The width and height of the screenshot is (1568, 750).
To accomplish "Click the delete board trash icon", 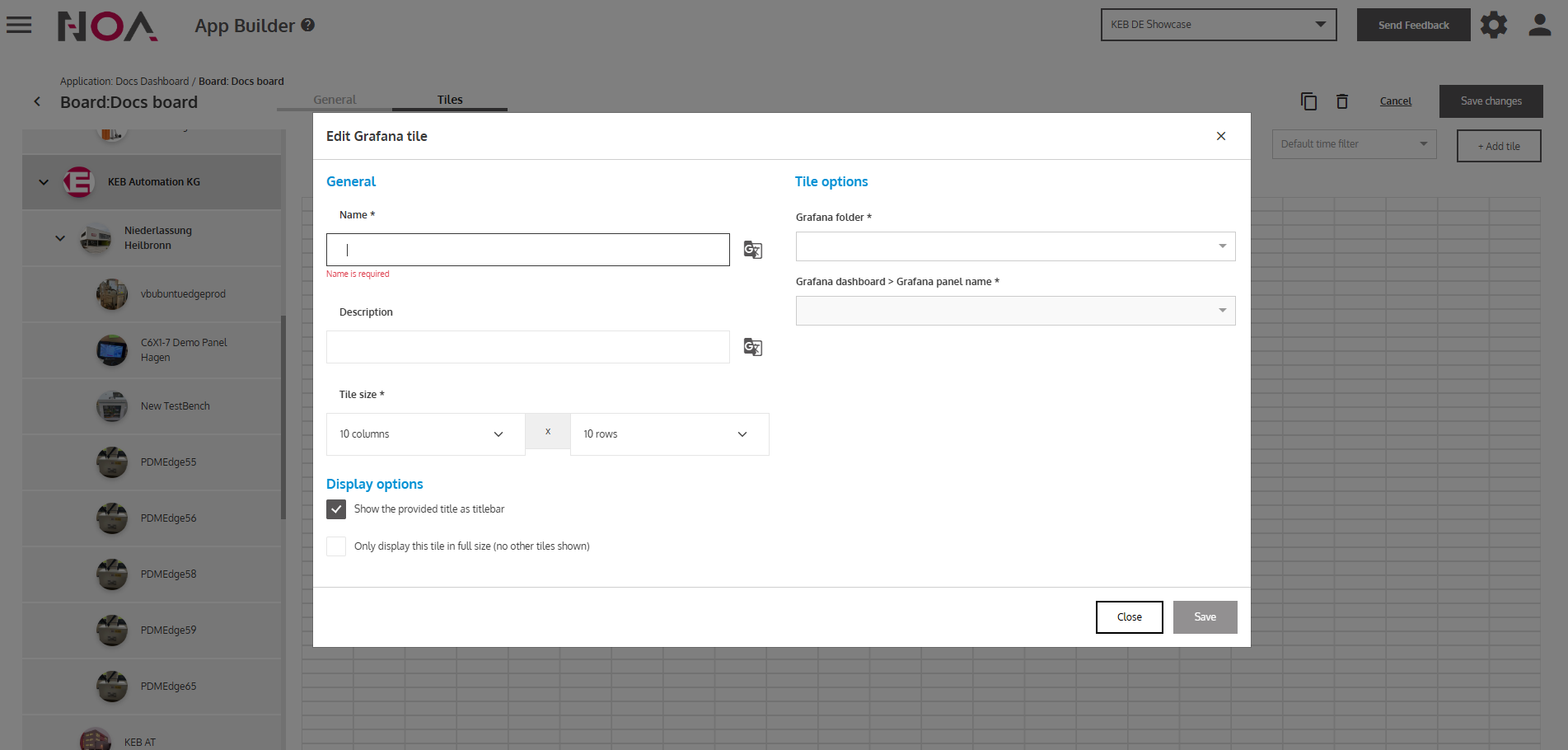I will tap(1342, 101).
